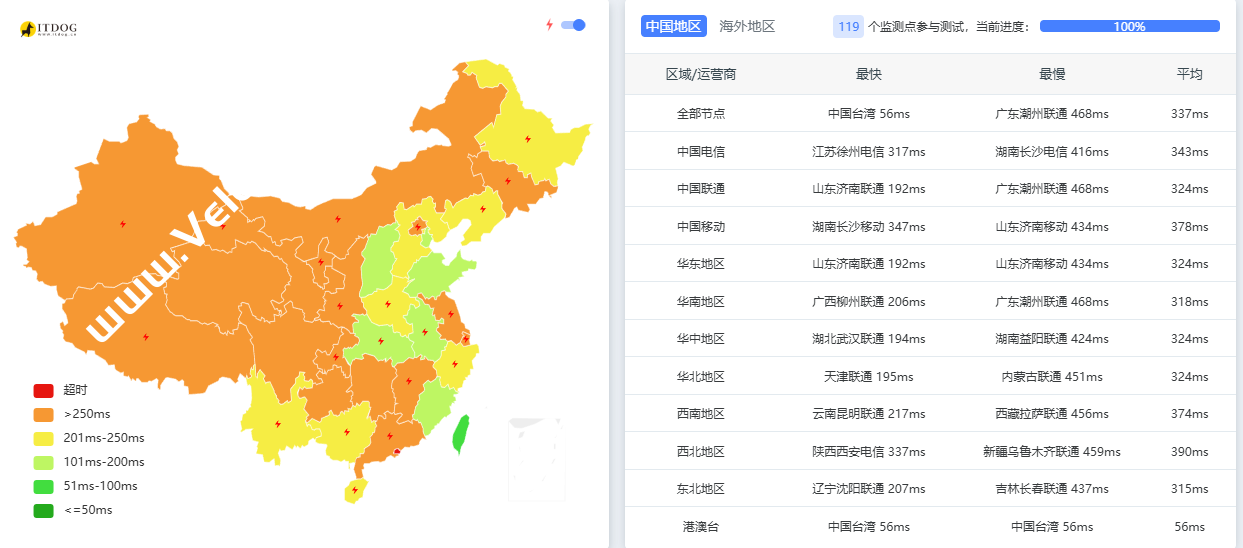
Task: Click the lightning marker on Guangxi
Action: click(x=347, y=432)
